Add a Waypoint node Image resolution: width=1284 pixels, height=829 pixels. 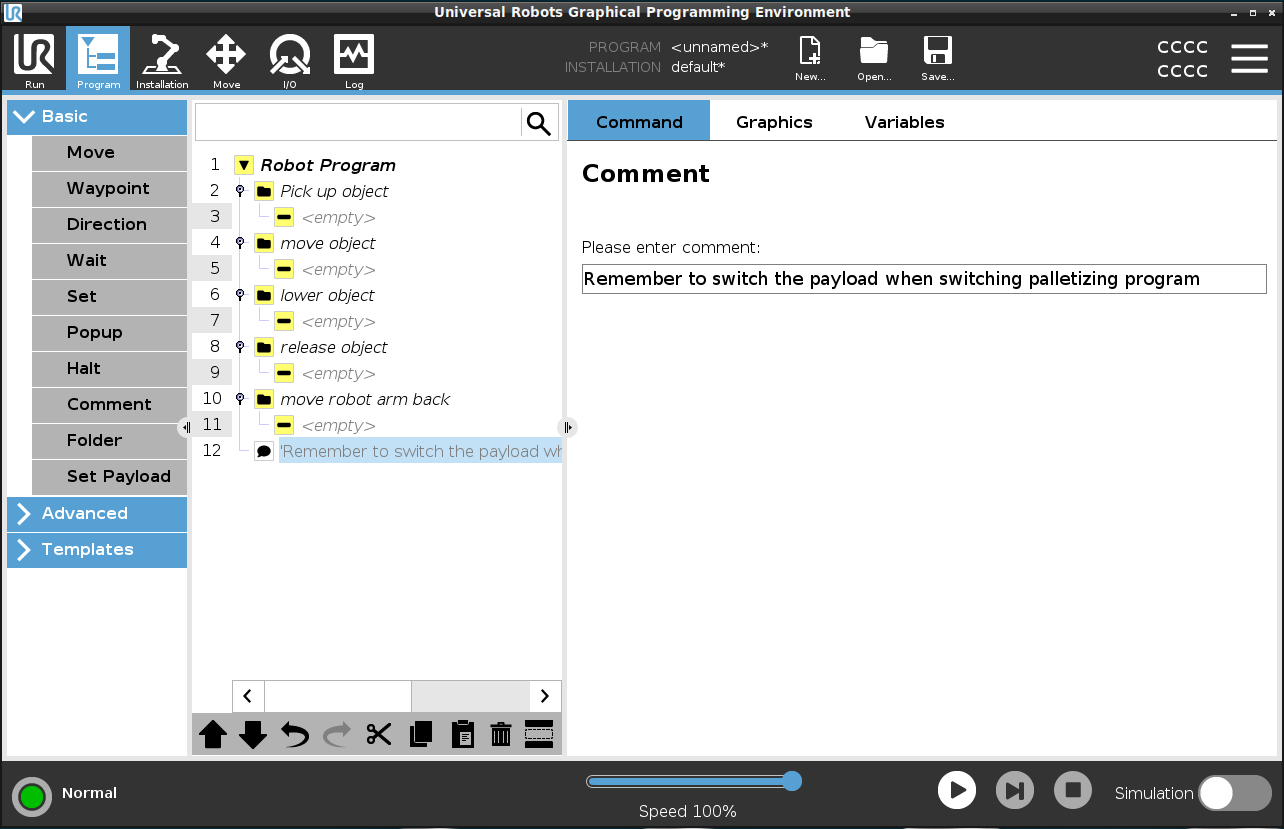(x=109, y=189)
